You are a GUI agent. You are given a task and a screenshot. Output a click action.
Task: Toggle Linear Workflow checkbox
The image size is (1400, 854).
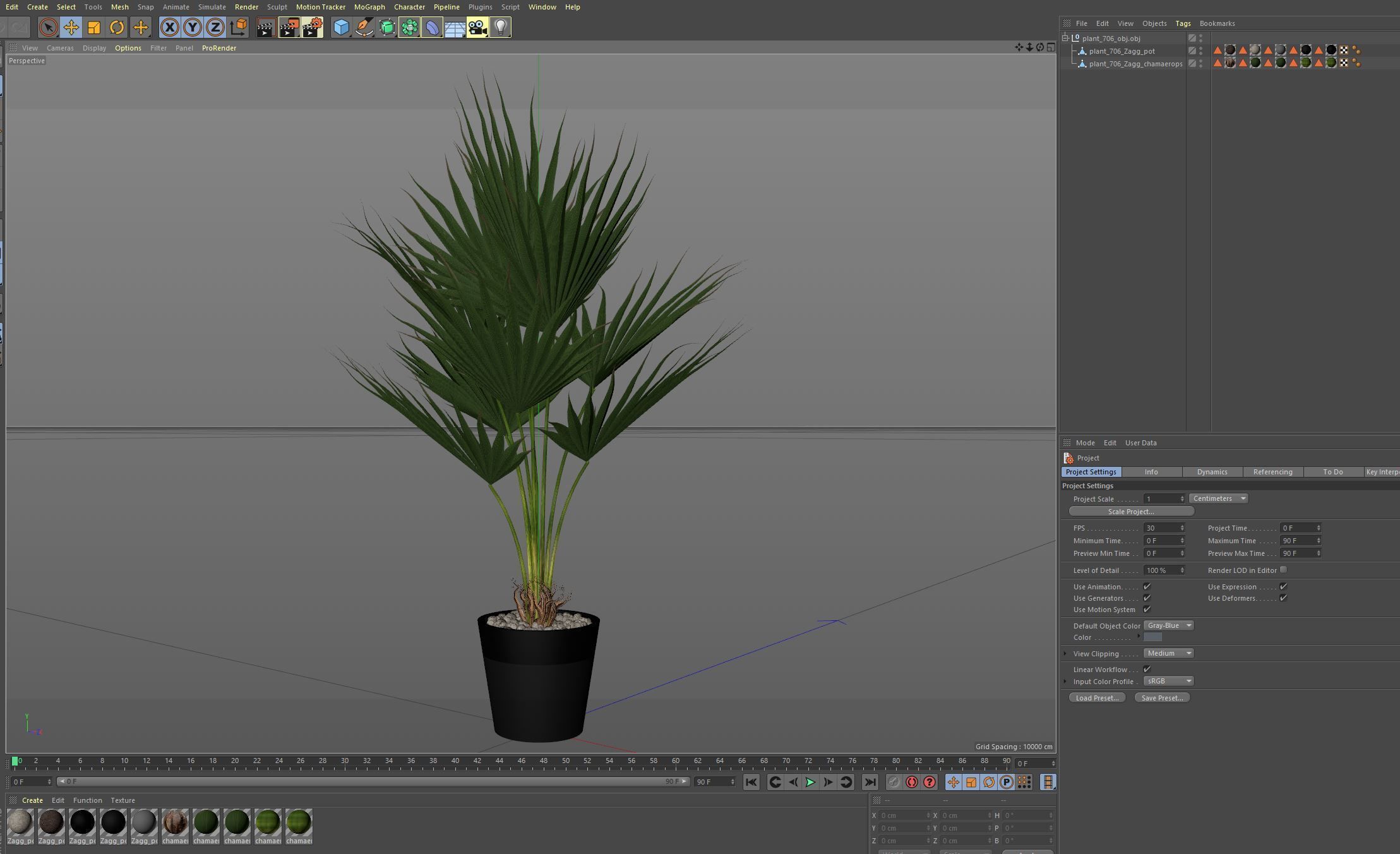1147,670
